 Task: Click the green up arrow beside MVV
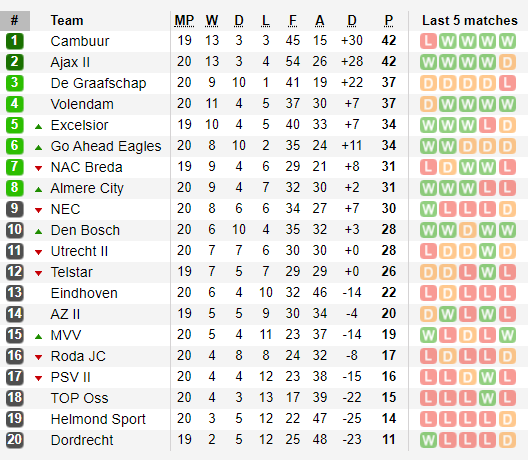click(38, 336)
